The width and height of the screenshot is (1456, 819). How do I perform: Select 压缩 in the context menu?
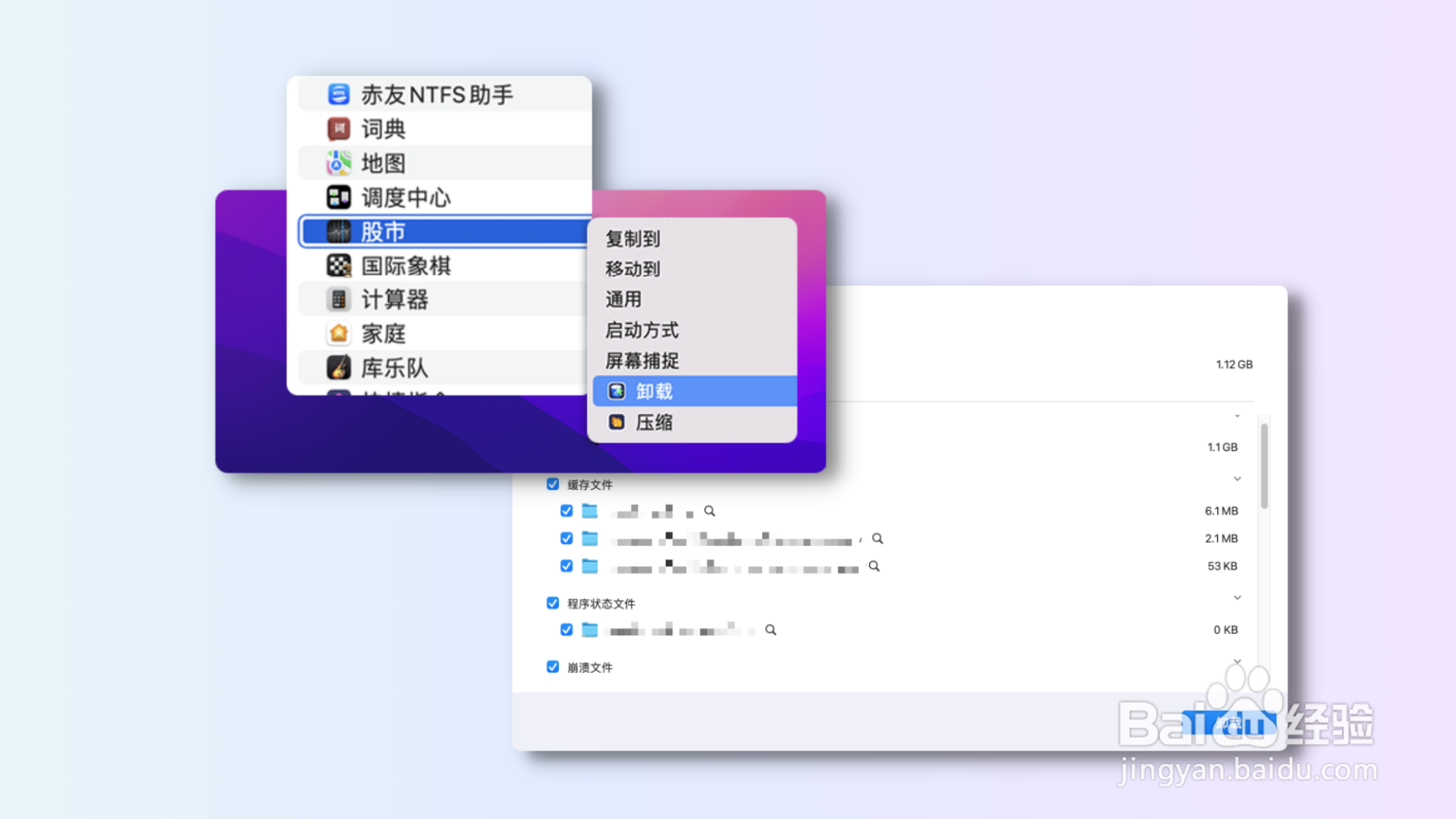click(692, 422)
